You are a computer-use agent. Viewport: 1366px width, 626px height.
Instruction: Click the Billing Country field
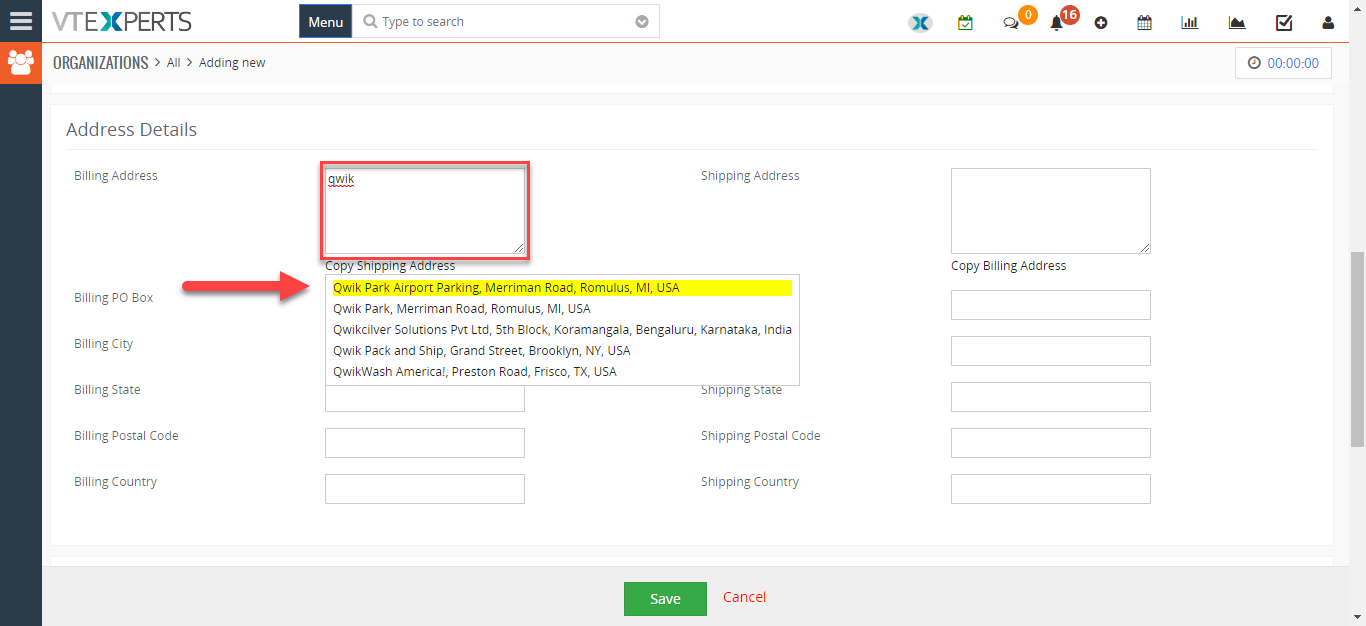pos(425,489)
